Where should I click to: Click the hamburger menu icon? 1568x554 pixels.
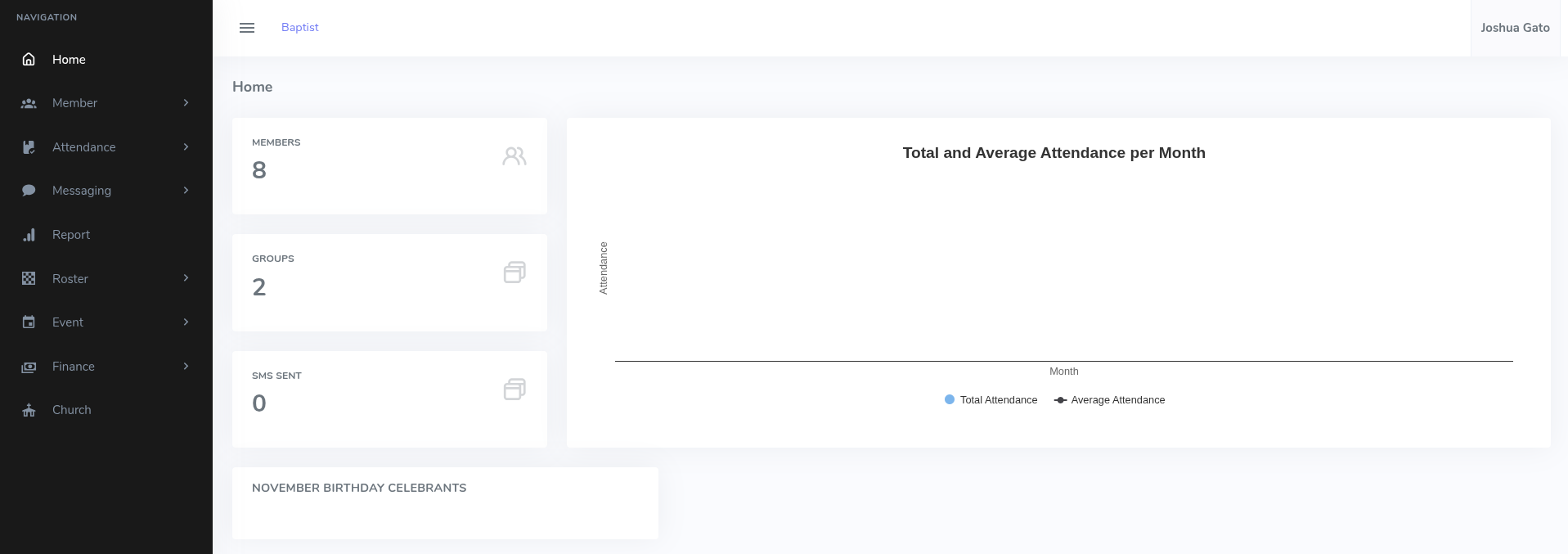click(x=247, y=28)
